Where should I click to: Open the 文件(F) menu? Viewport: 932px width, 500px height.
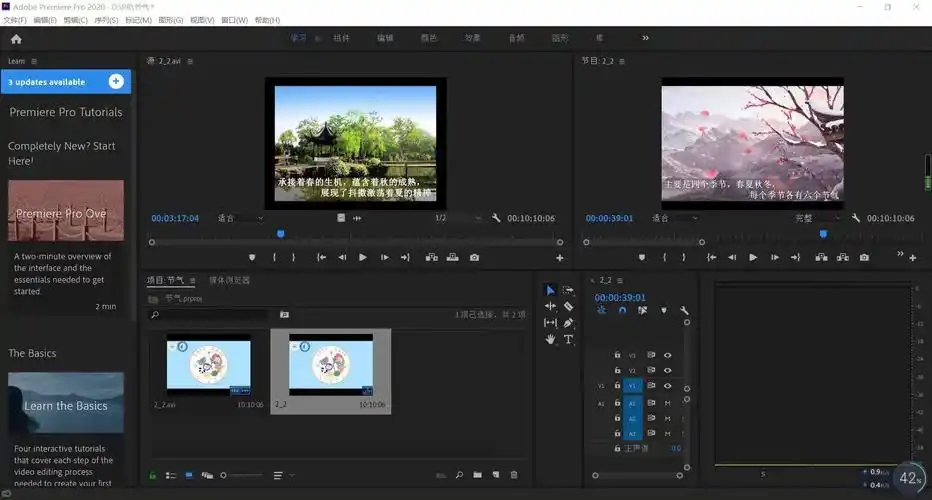click(14, 20)
